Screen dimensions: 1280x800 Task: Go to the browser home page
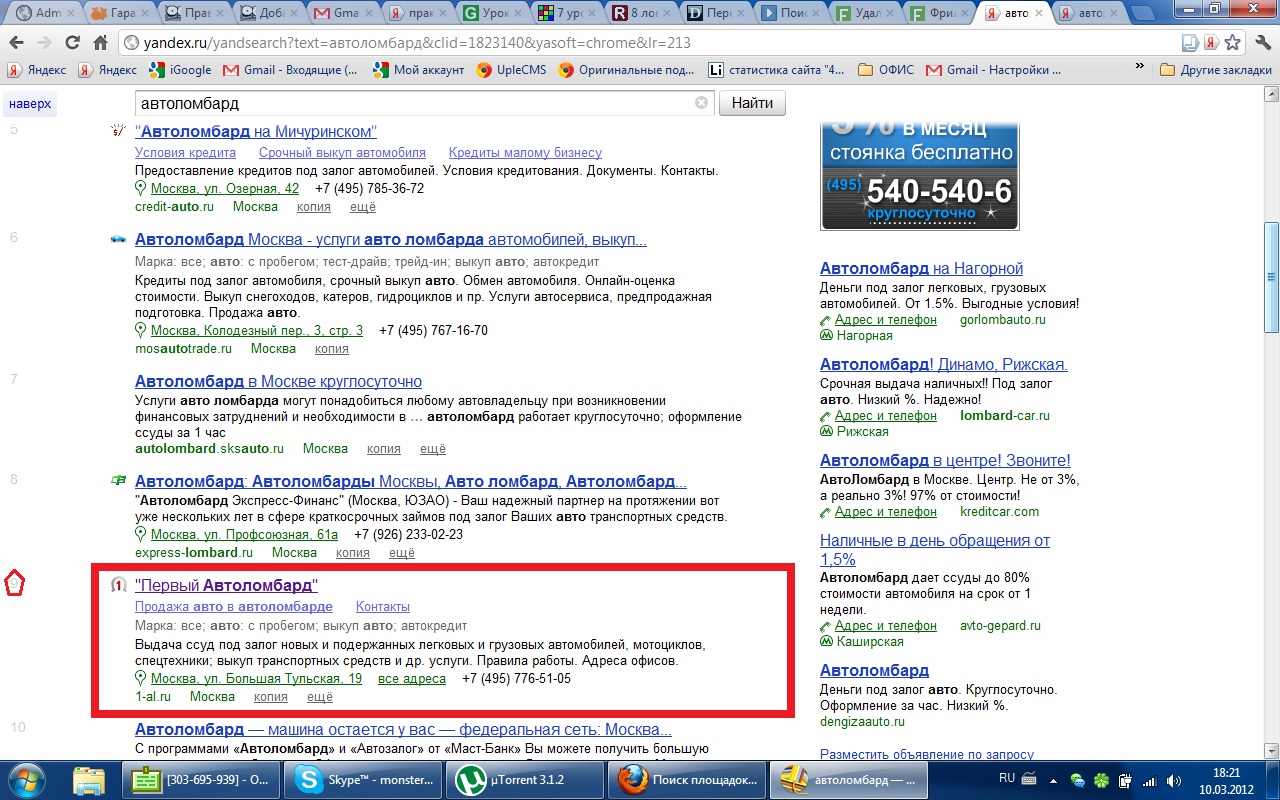(x=100, y=43)
